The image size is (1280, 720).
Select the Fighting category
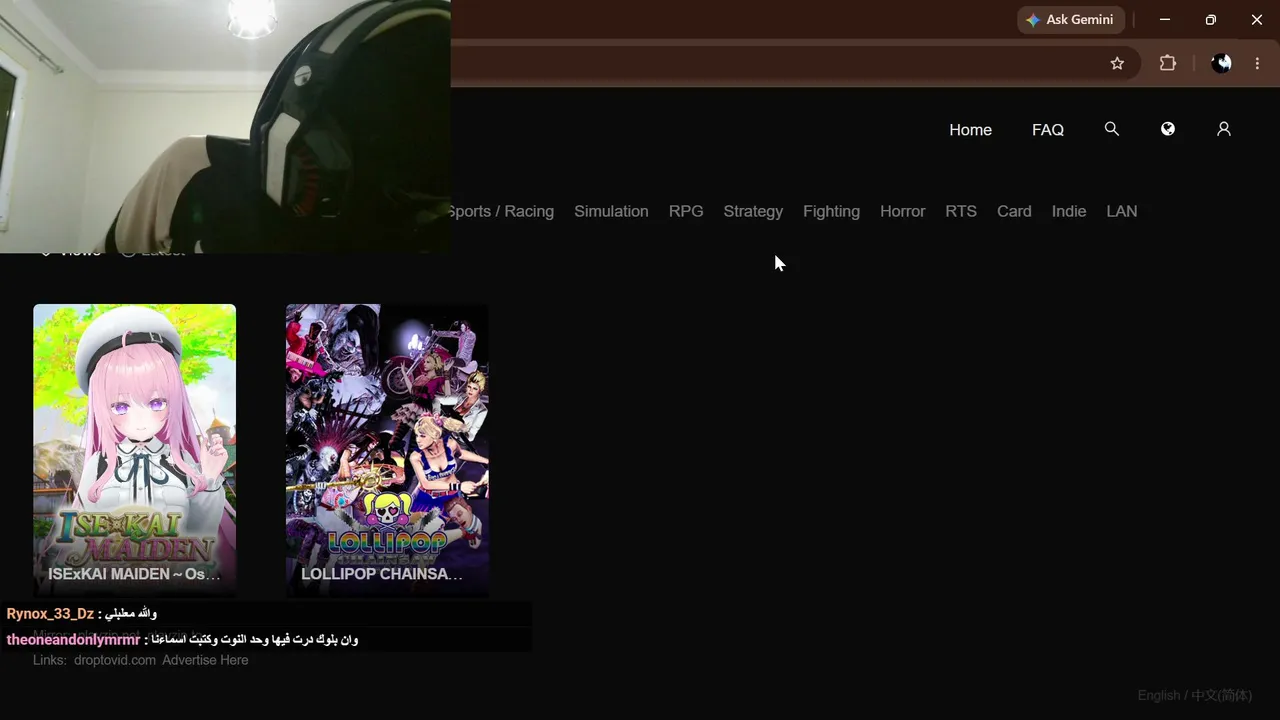click(x=831, y=211)
